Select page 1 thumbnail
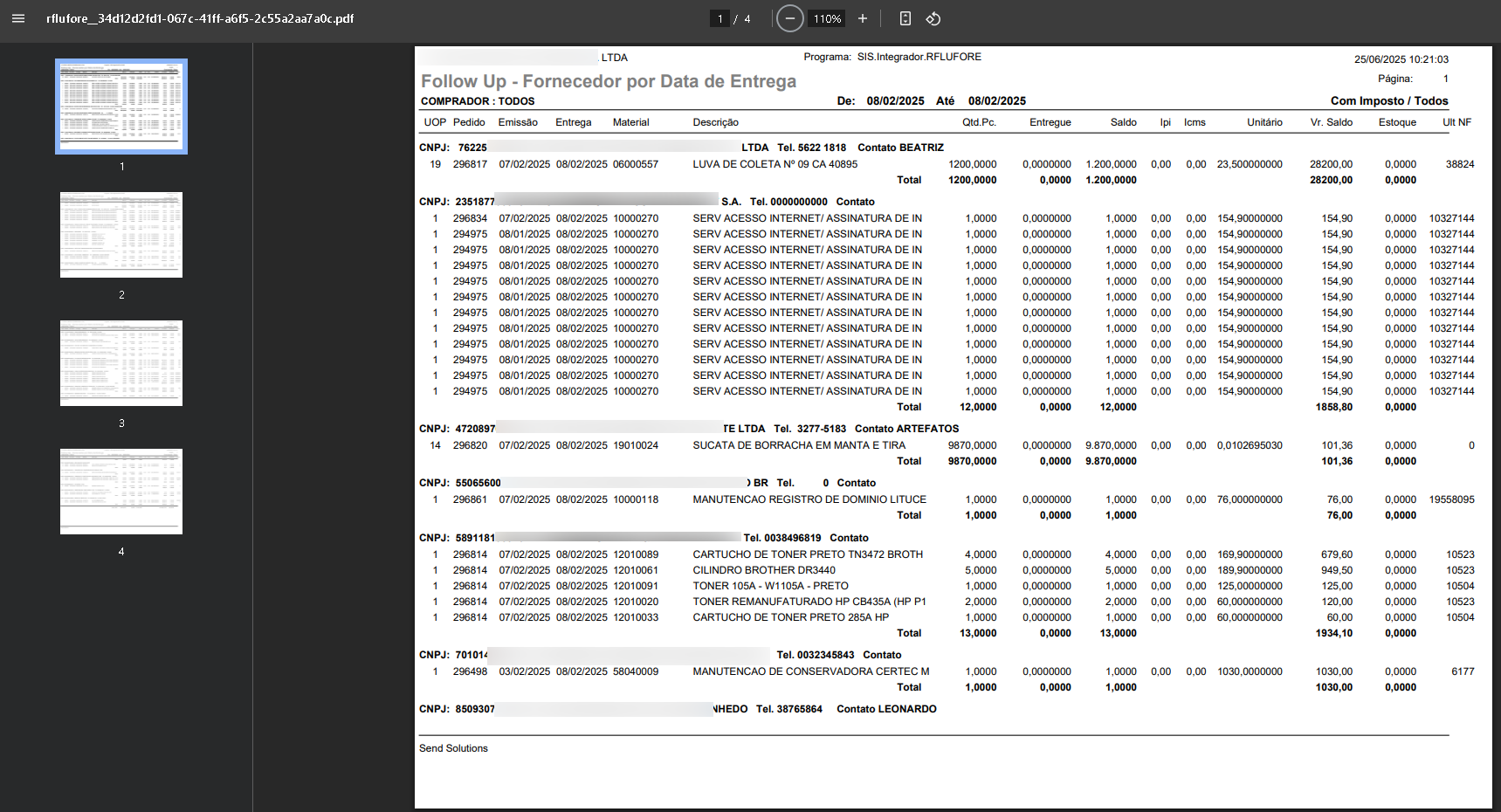1501x812 pixels. (121, 107)
